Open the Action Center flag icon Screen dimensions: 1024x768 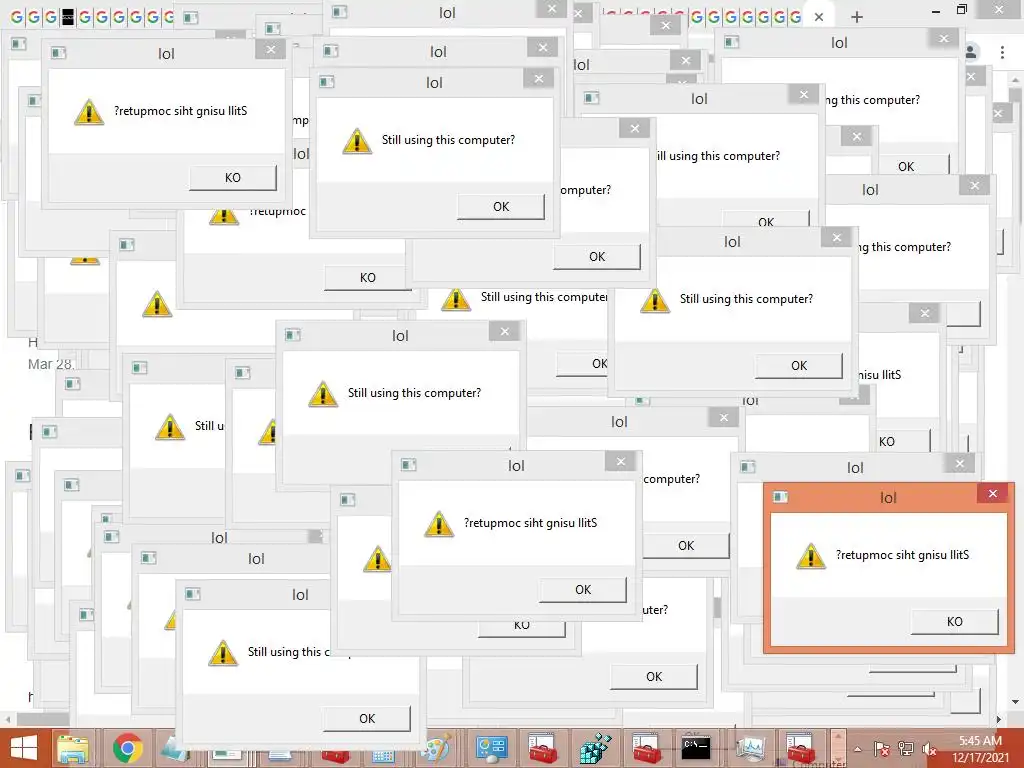click(882, 749)
